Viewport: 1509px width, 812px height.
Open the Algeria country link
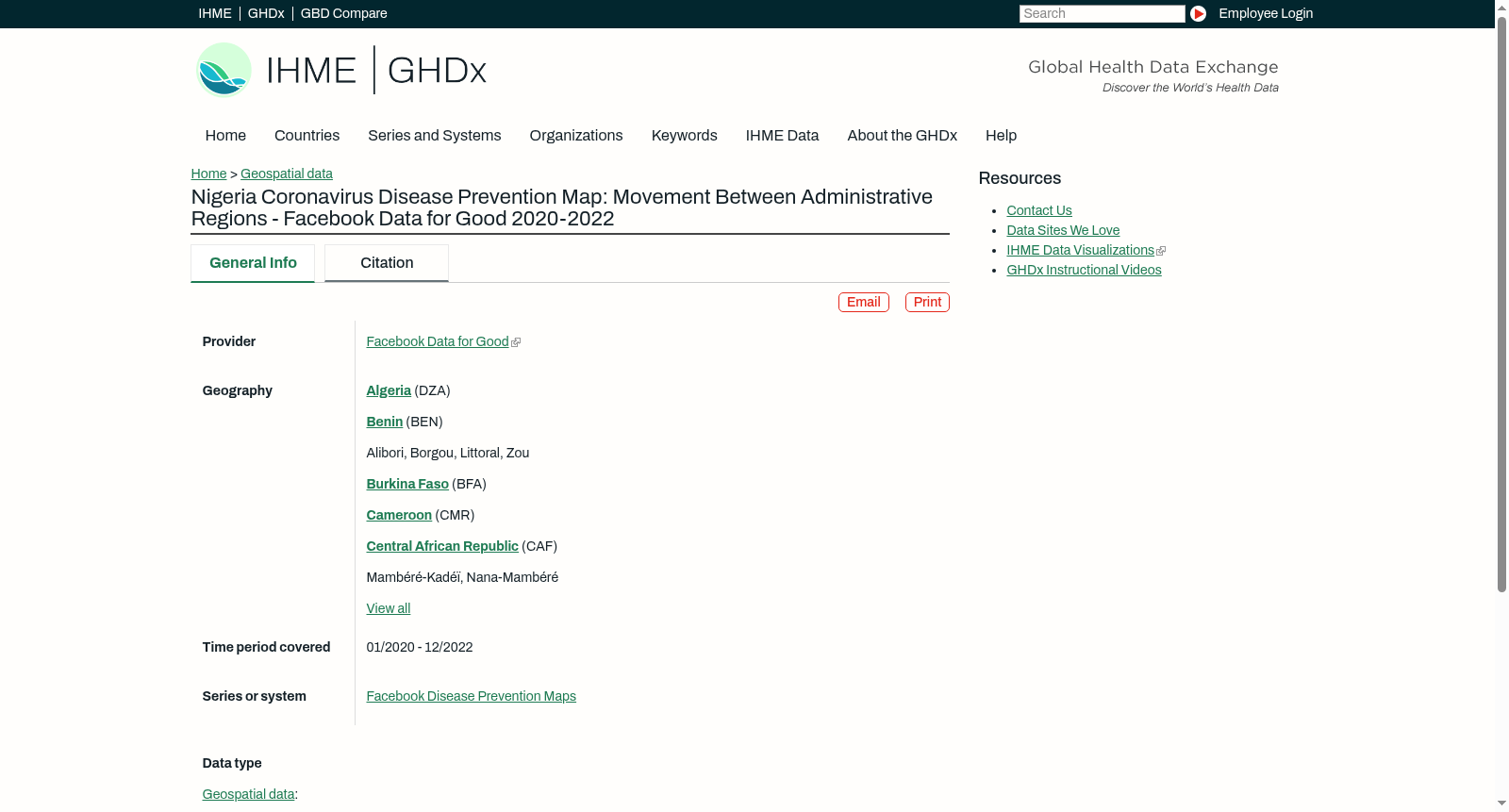[389, 390]
